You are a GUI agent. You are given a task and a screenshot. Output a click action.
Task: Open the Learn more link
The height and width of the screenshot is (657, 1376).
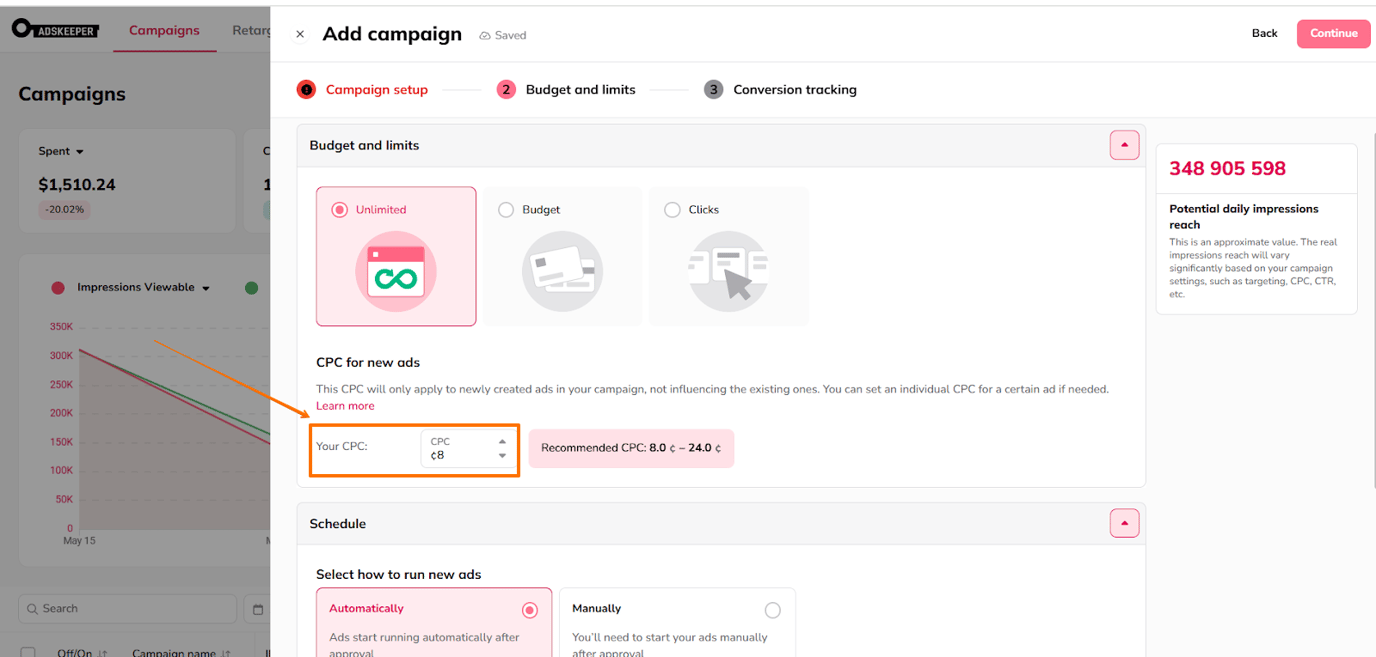(345, 405)
